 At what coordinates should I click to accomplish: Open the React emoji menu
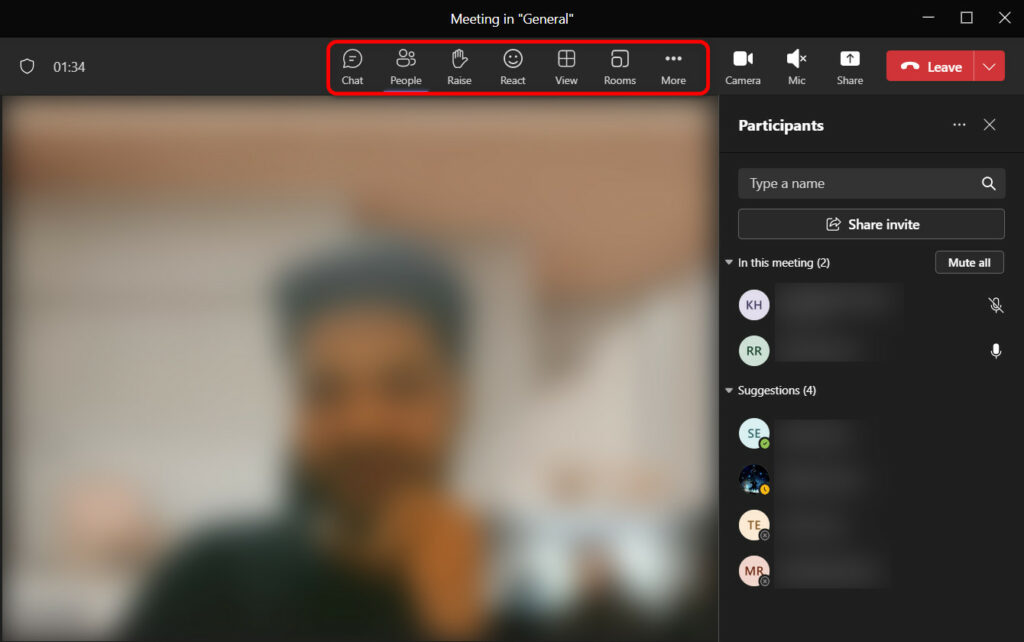coord(512,66)
